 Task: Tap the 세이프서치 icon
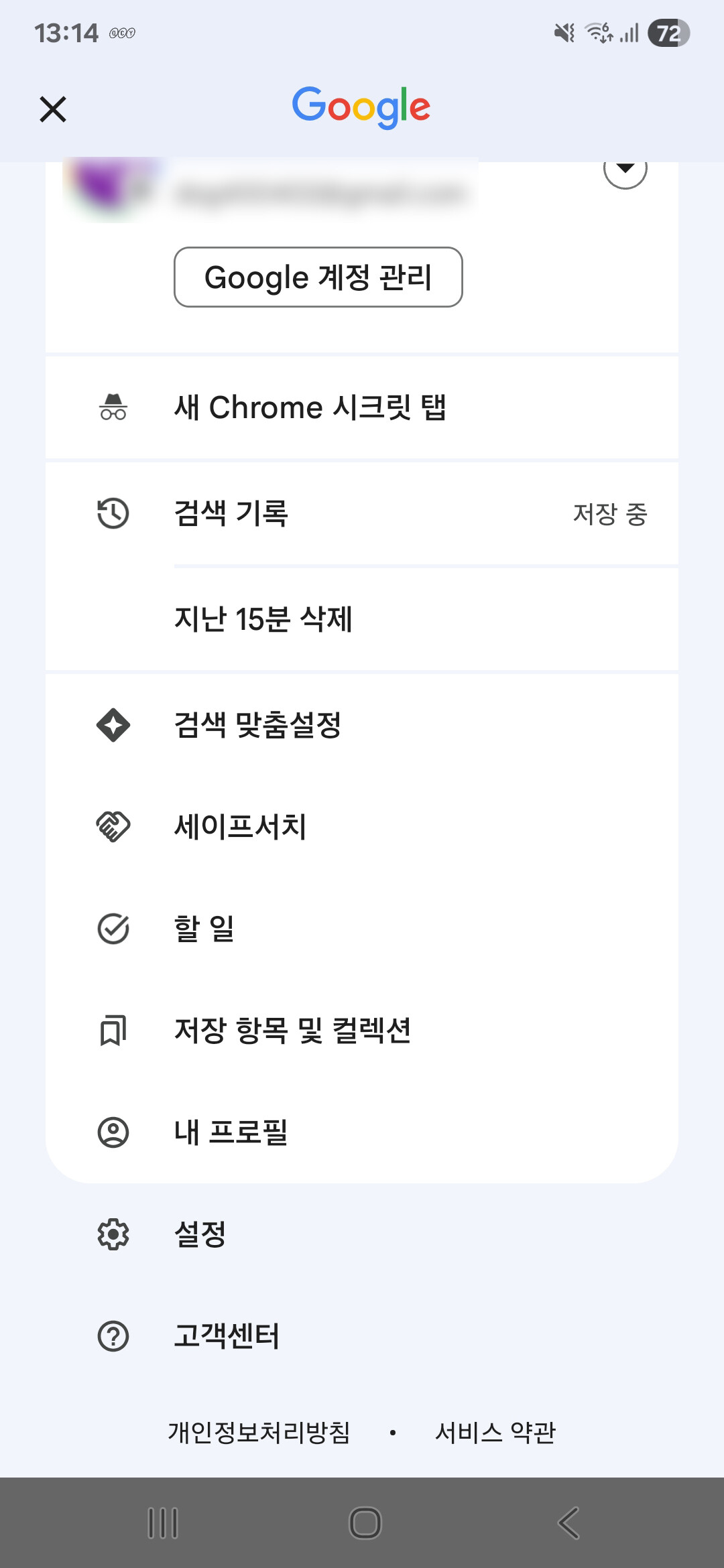[113, 826]
